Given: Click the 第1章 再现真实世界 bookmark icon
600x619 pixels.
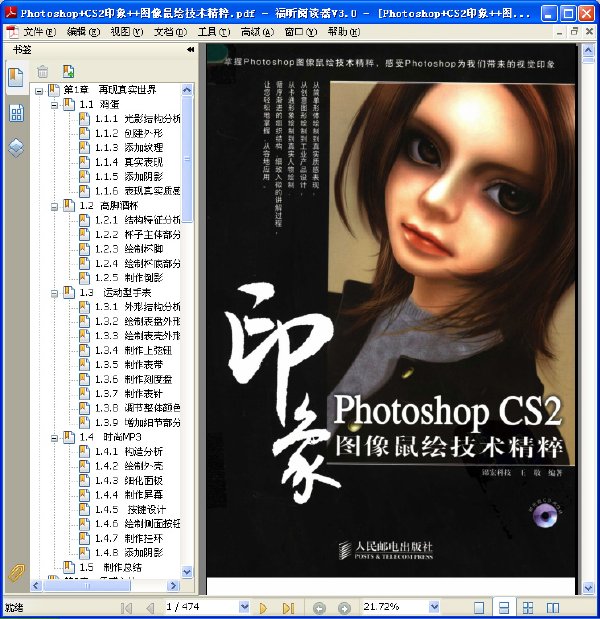Looking at the screenshot, I should 54,90.
